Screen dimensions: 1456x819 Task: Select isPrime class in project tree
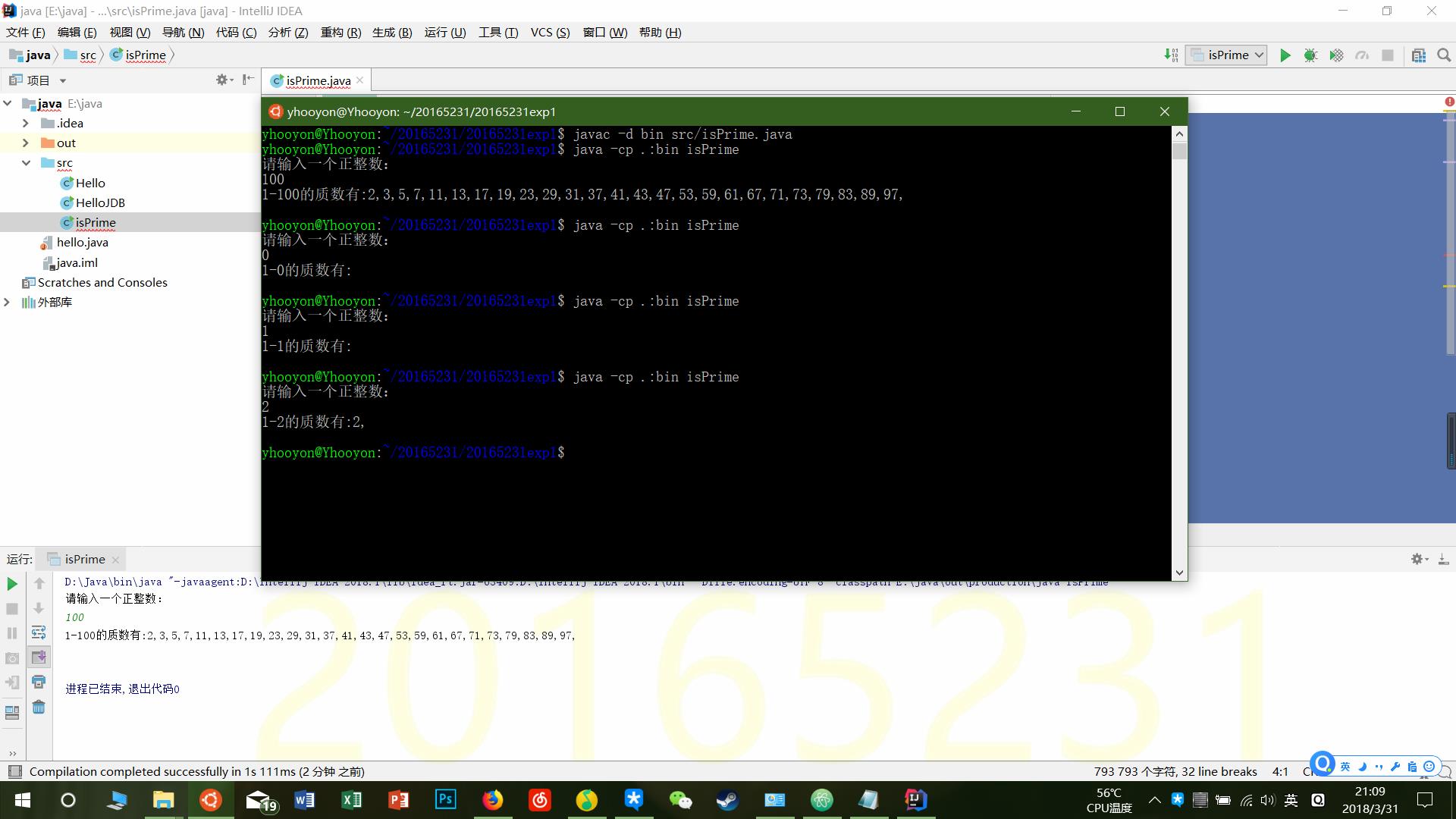pyautogui.click(x=96, y=223)
